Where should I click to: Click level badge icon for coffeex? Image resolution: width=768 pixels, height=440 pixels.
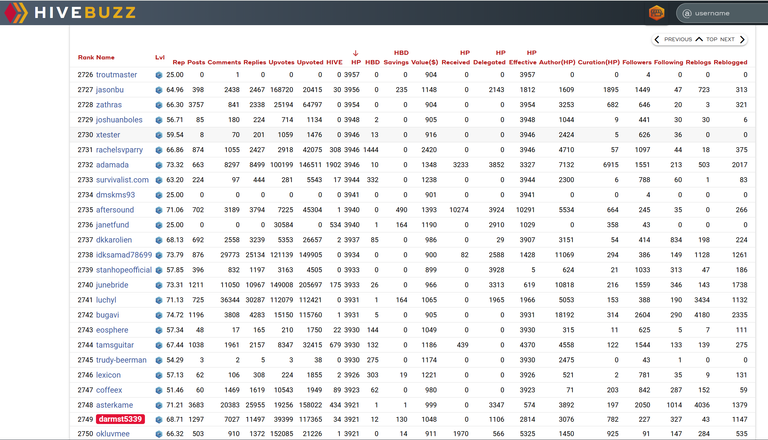tap(159, 391)
